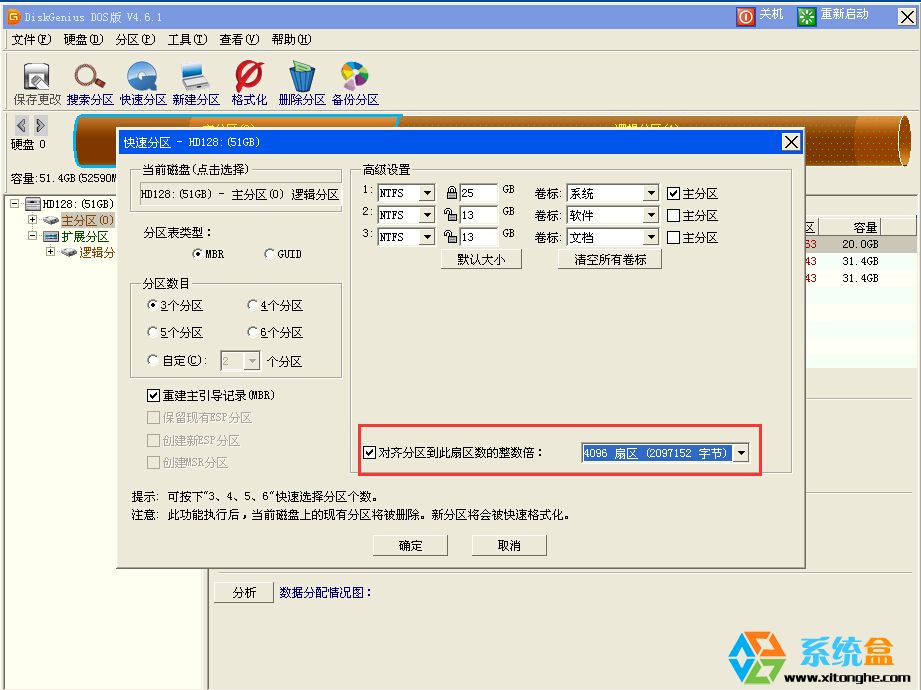
Task: Choose 3 partitions (3个分区) option
Action: (x=152, y=305)
